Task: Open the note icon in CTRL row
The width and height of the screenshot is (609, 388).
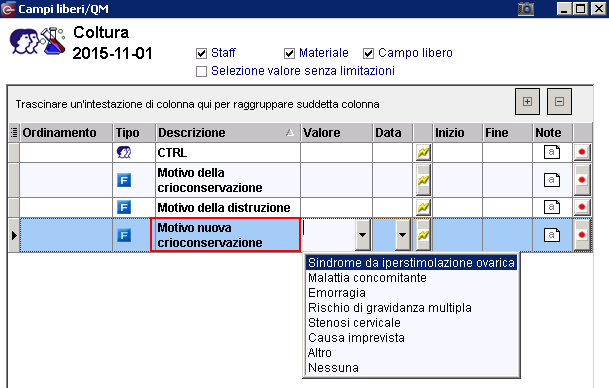Action: 552,152
